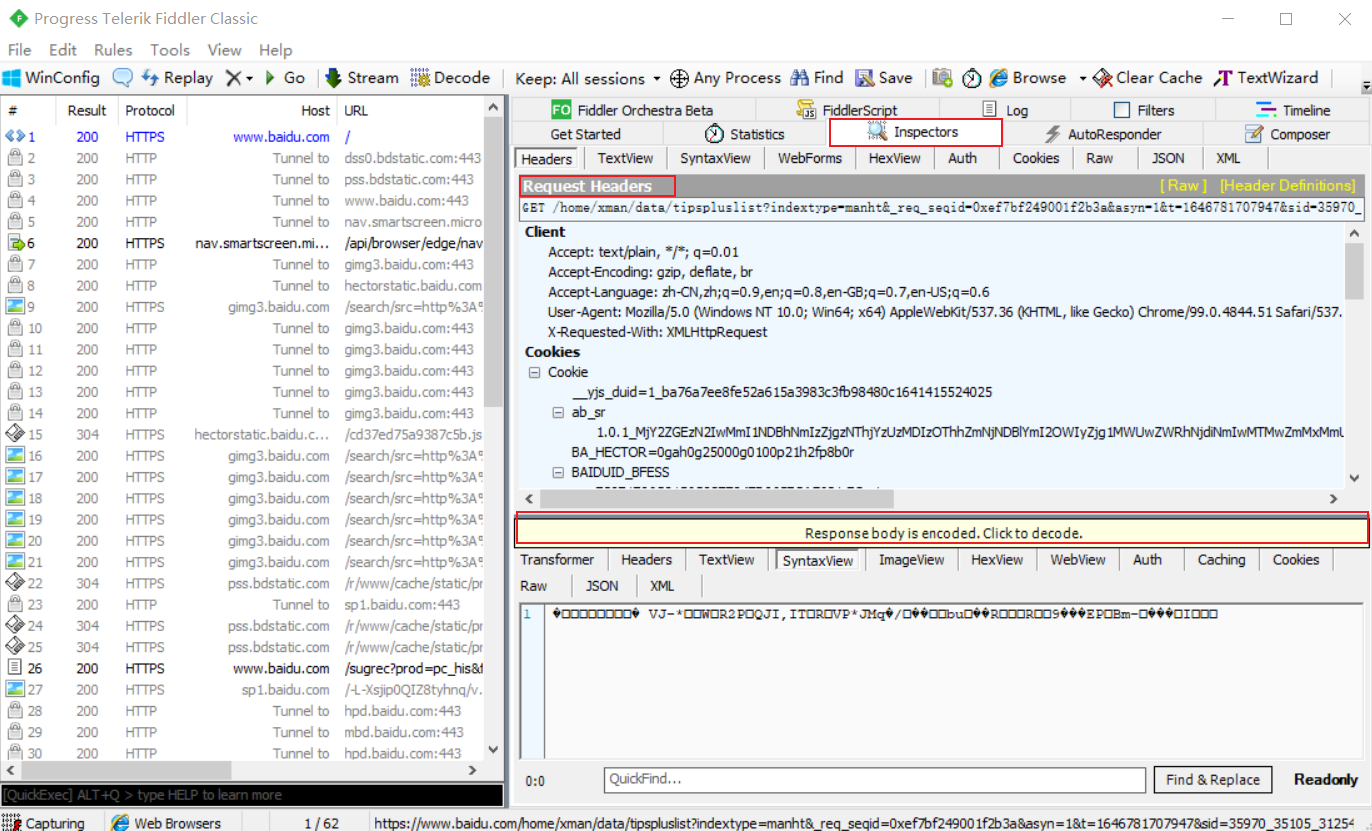
Task: Collapse the Cookie node in request headers
Action: 535,372
